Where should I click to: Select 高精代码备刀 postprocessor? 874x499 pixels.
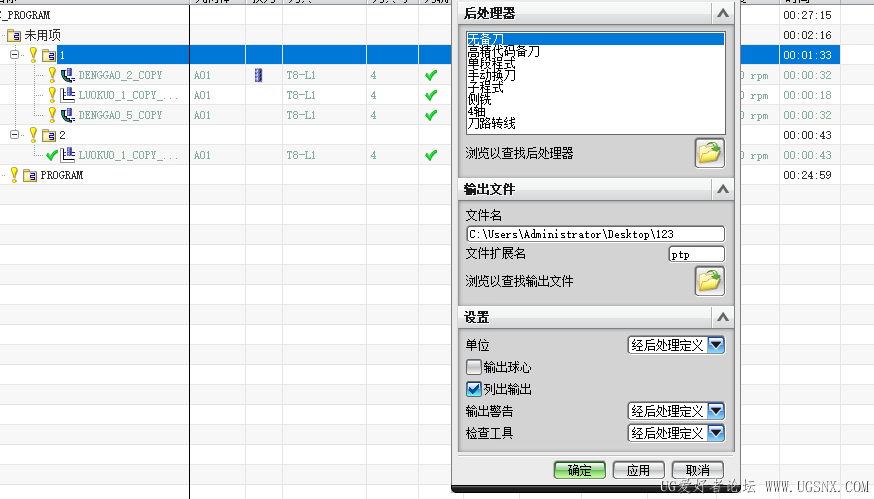[x=504, y=51]
